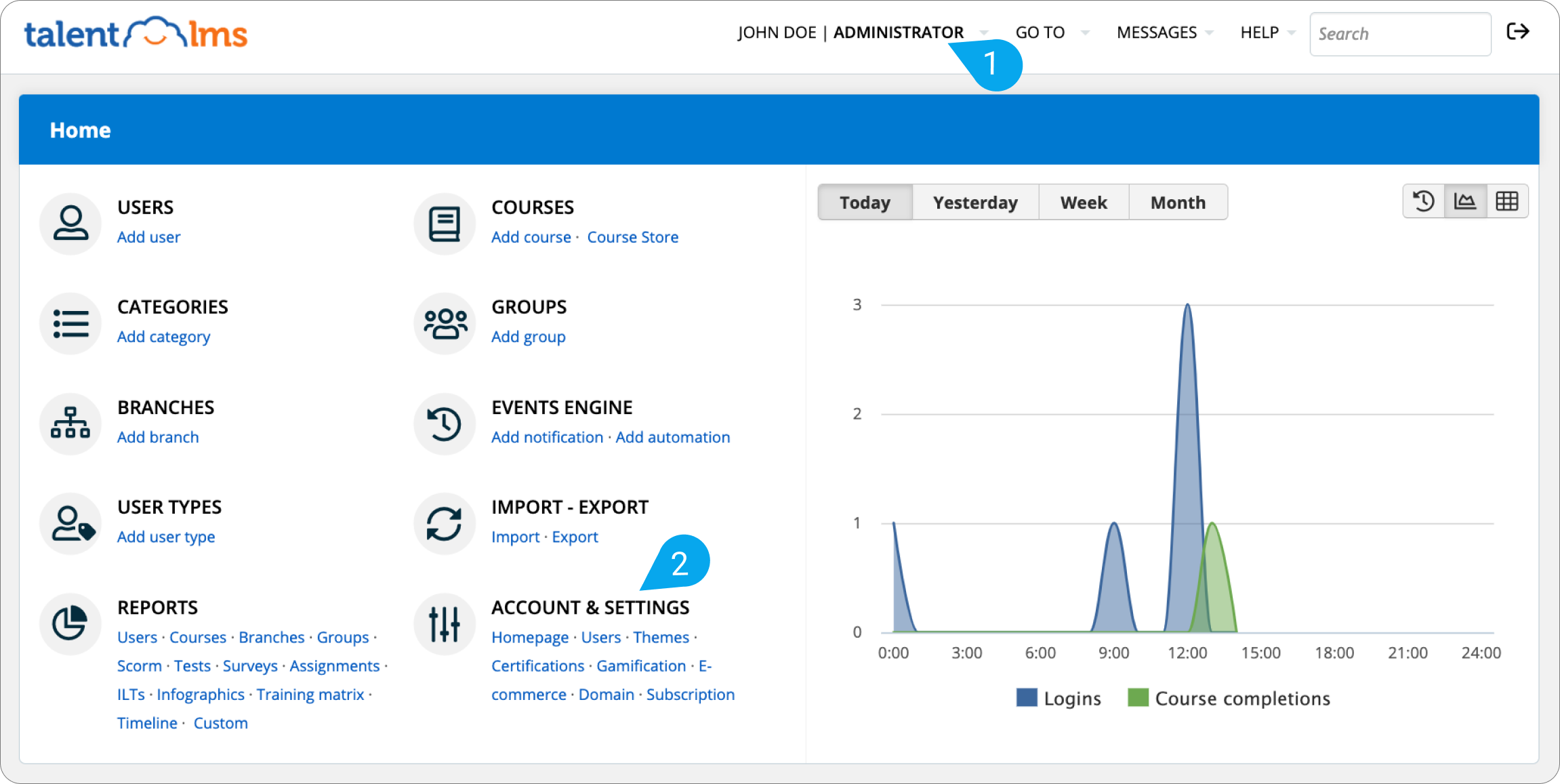
Task: Click the Export link
Action: 575,537
